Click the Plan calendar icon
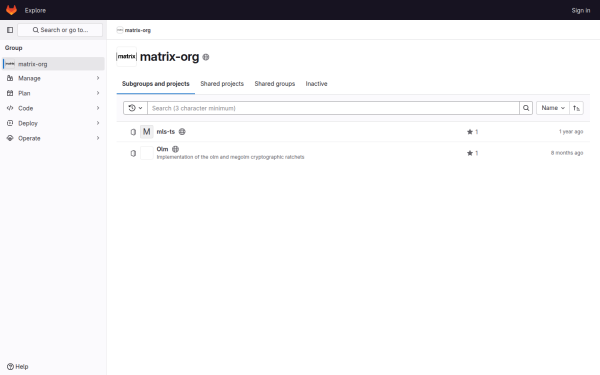The image size is (600, 375). tap(10, 93)
